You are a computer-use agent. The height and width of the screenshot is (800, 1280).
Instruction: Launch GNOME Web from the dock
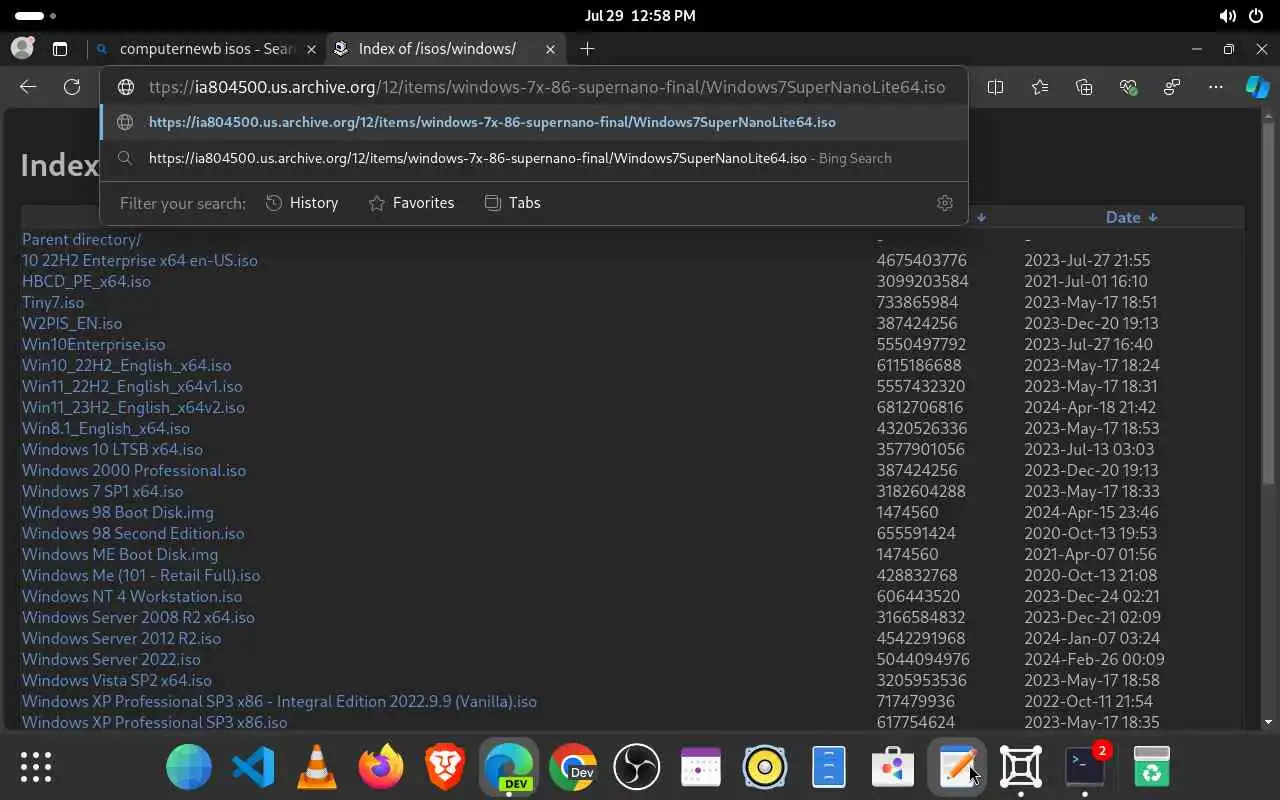pyautogui.click(x=189, y=767)
